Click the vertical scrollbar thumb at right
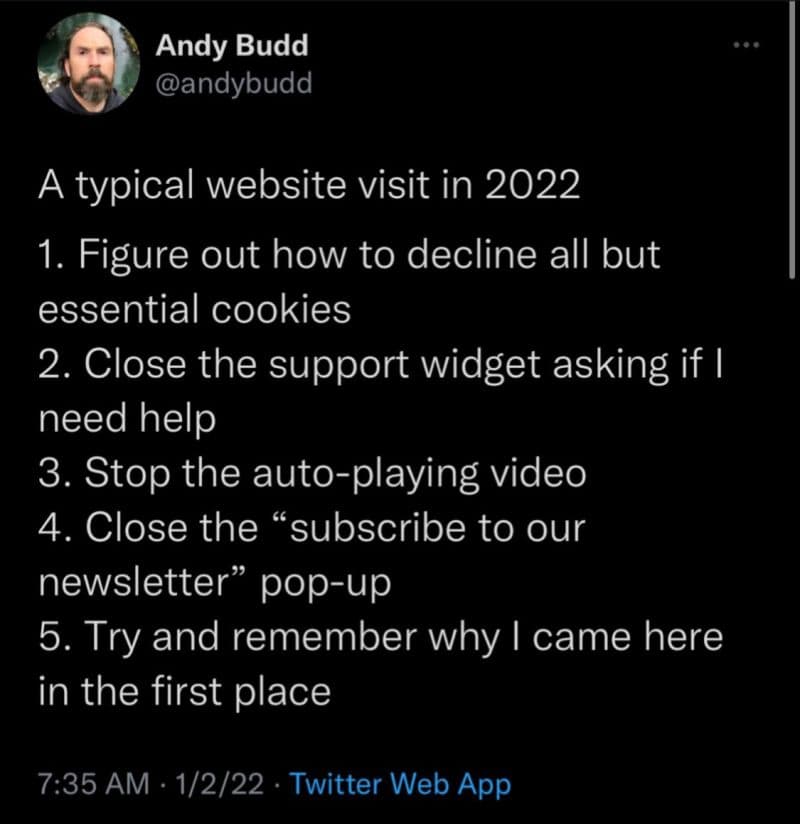Screen dimensions: 800x824 coord(792,138)
